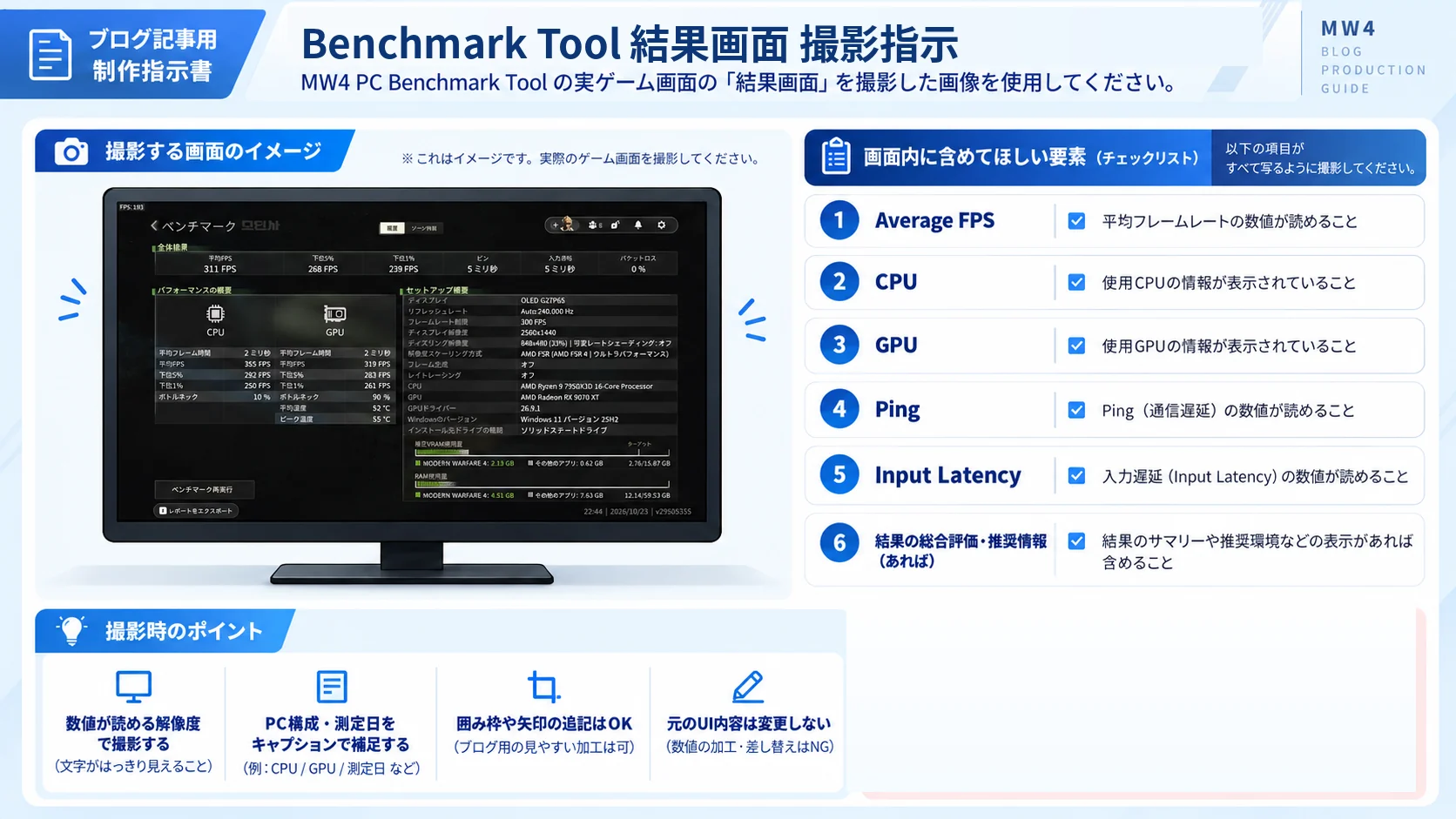Click the 268 FPS value

click(x=323, y=269)
